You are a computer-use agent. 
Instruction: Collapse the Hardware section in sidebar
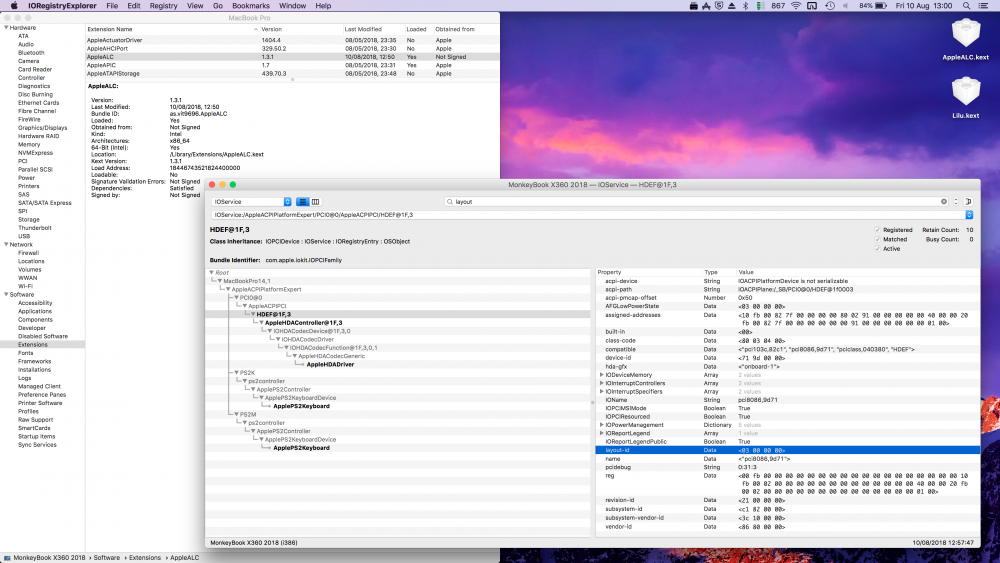point(6,27)
